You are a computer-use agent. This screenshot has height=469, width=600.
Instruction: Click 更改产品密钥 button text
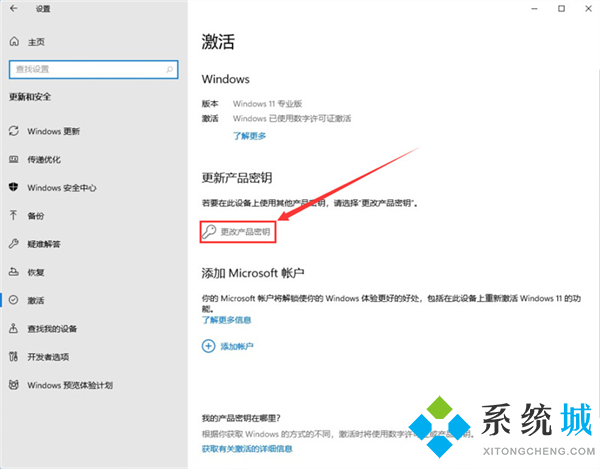(x=245, y=232)
